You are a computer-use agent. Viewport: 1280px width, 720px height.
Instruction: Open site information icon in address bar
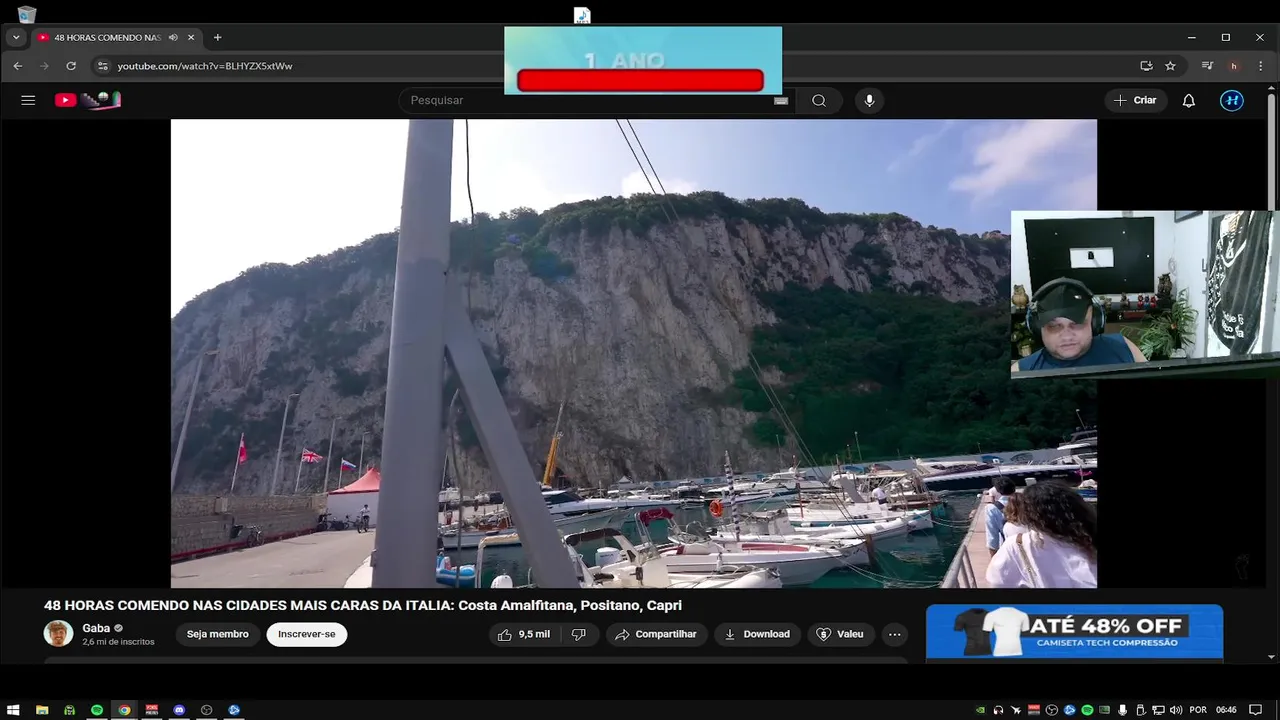[x=101, y=66]
